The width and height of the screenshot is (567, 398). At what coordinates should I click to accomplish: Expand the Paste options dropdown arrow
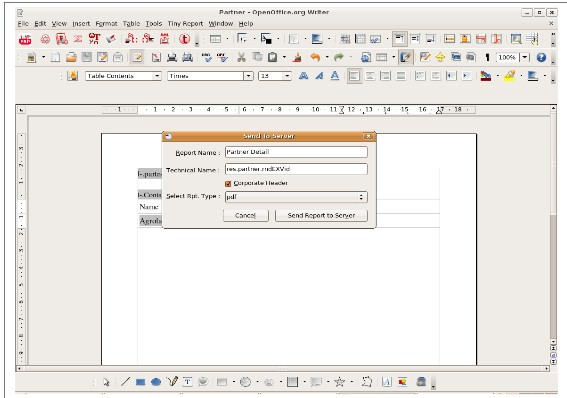click(x=284, y=57)
